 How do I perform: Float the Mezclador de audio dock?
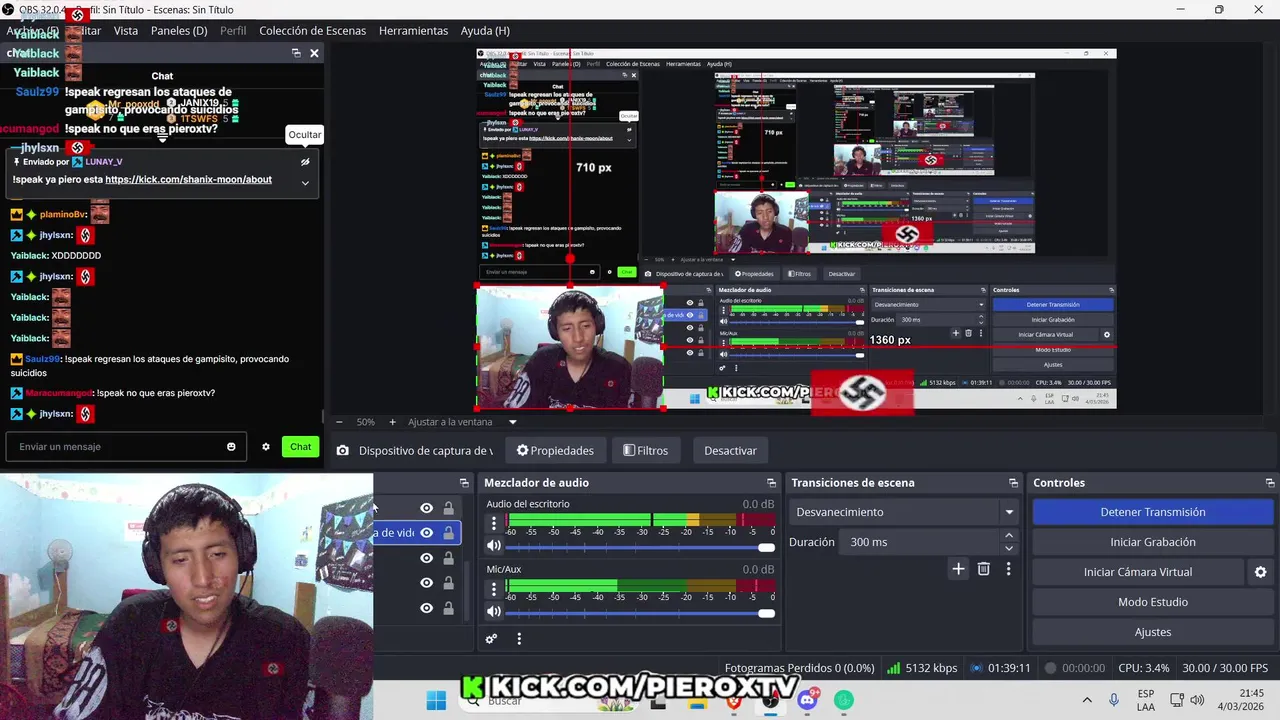tap(771, 483)
